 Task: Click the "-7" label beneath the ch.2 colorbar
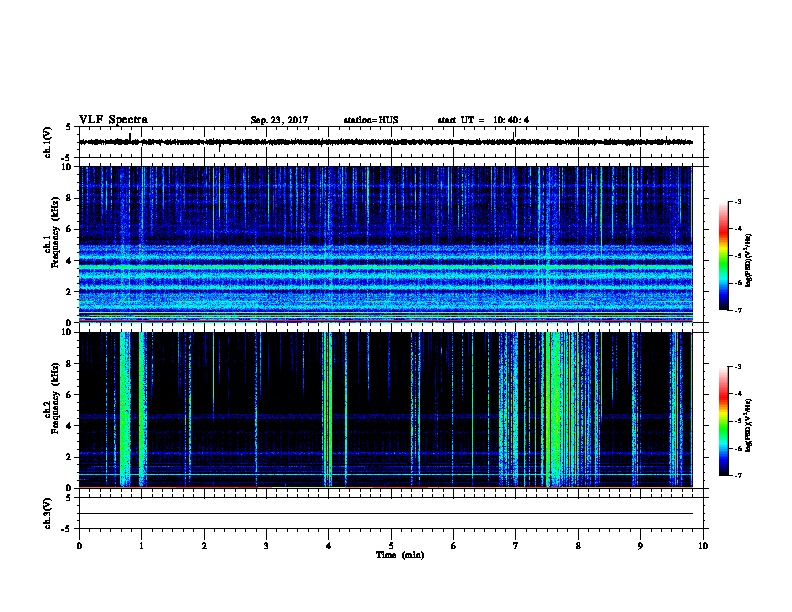(737, 476)
